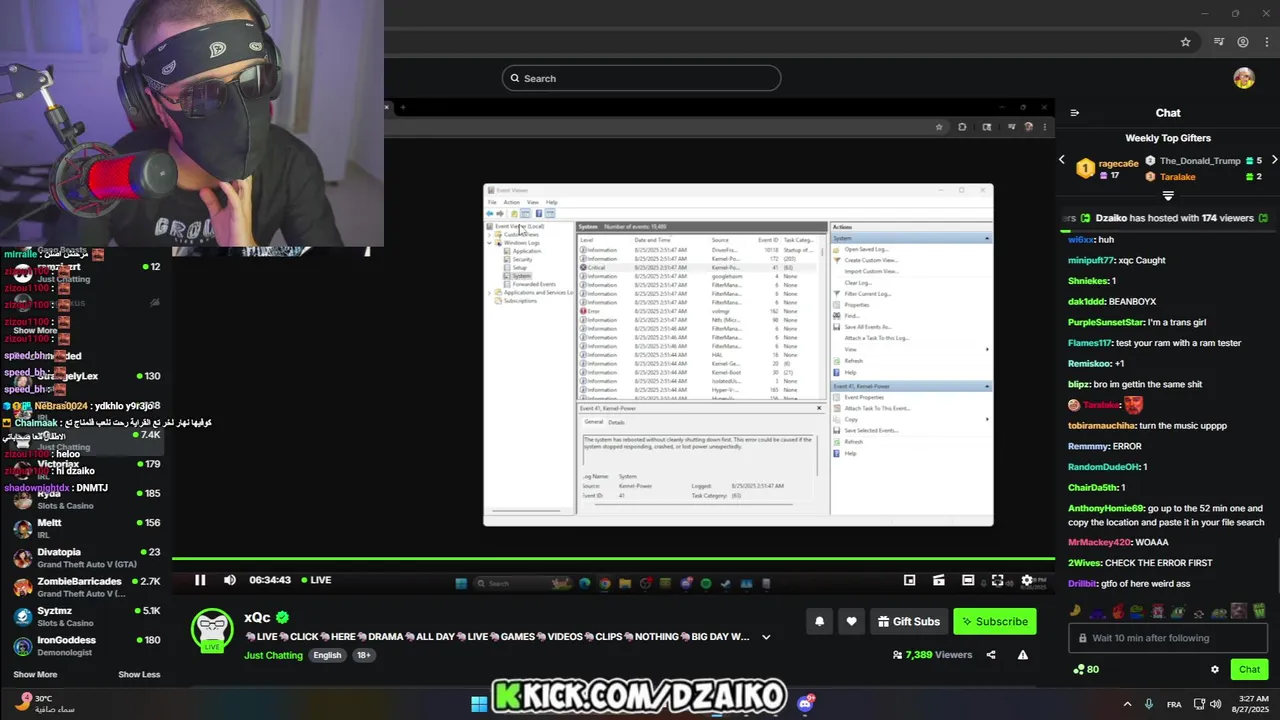
Task: Open browser profile icon
Action: click(1243, 42)
